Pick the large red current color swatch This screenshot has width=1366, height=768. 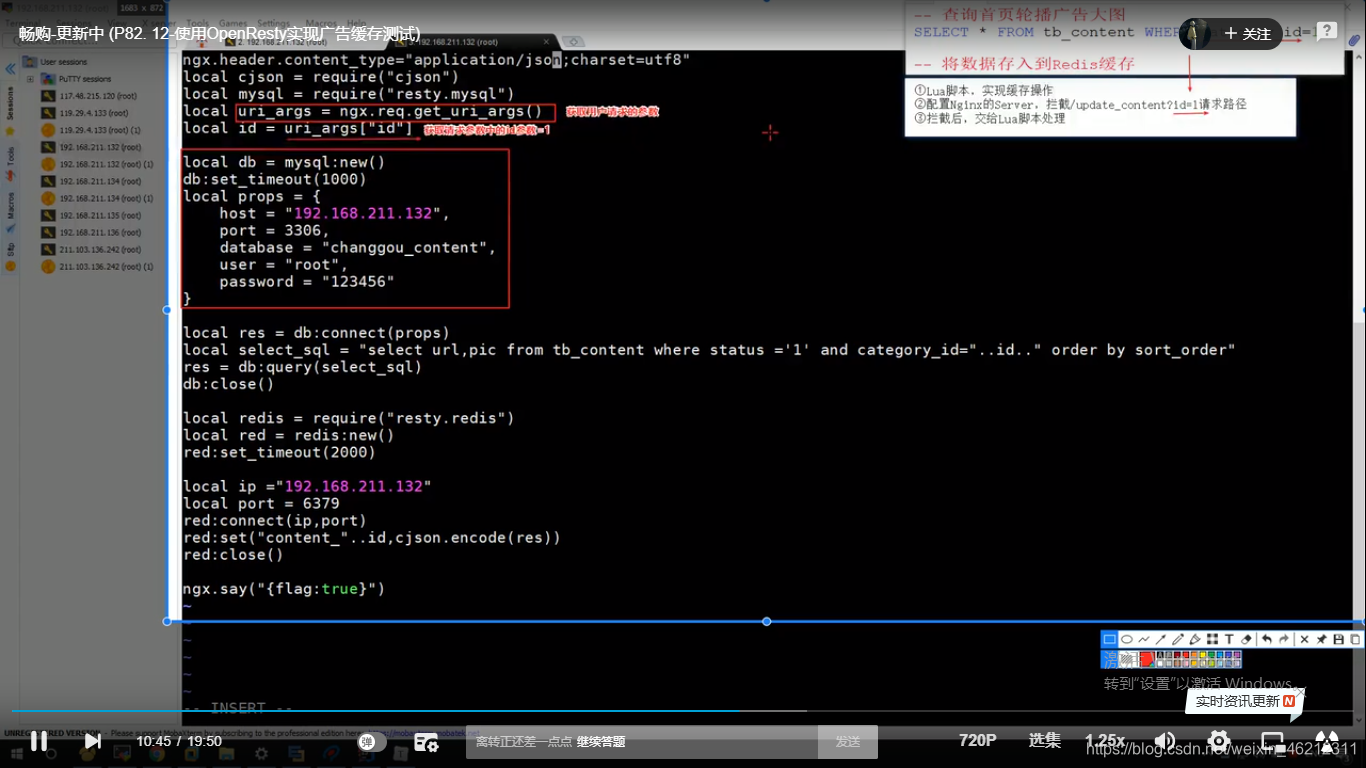click(1146, 659)
